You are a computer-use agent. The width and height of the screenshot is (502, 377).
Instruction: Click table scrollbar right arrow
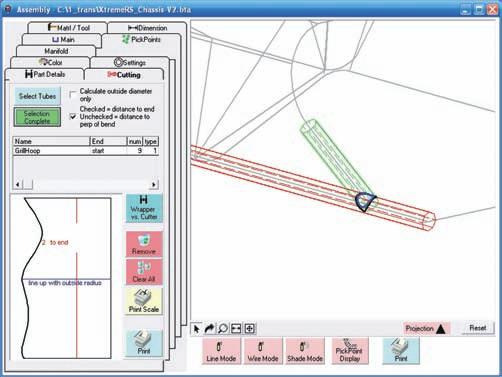(x=154, y=184)
